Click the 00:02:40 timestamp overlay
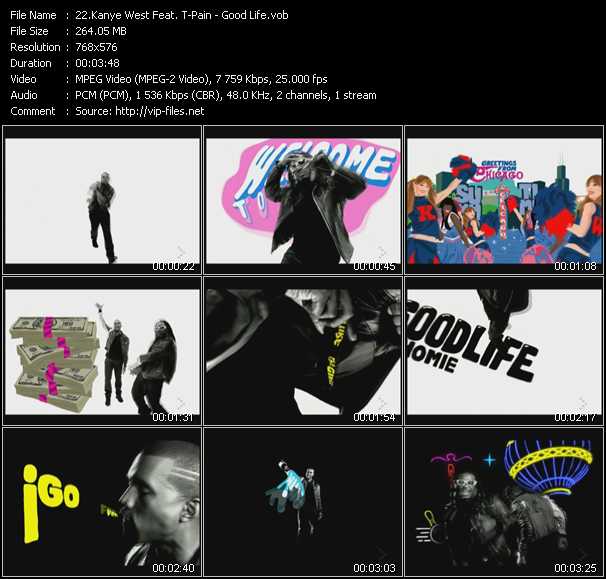This screenshot has height=579, width=606. point(174,568)
